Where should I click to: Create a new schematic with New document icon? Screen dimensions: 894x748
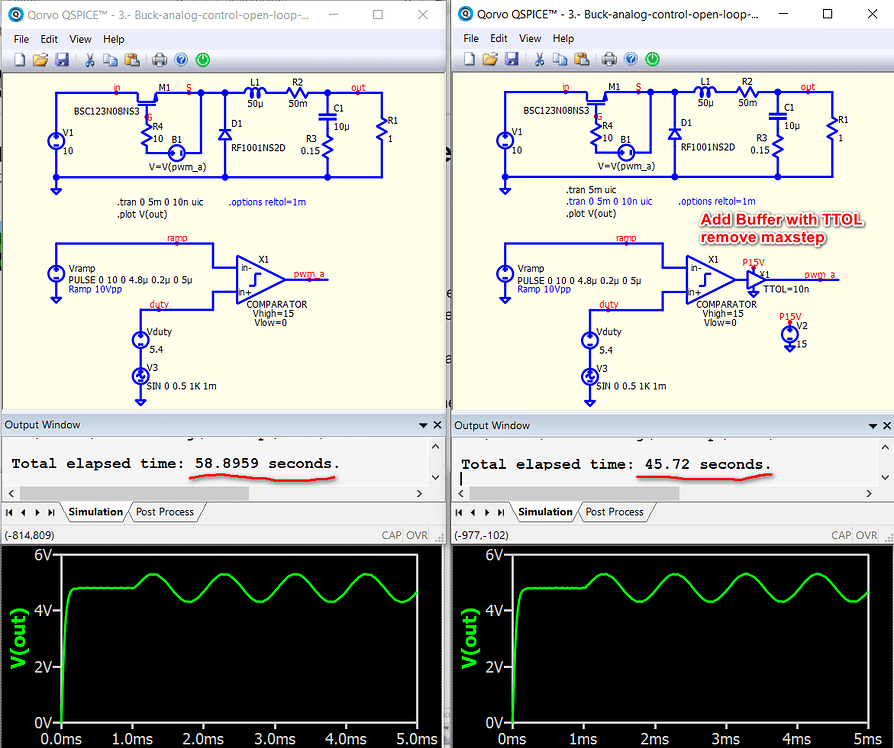click(18, 59)
